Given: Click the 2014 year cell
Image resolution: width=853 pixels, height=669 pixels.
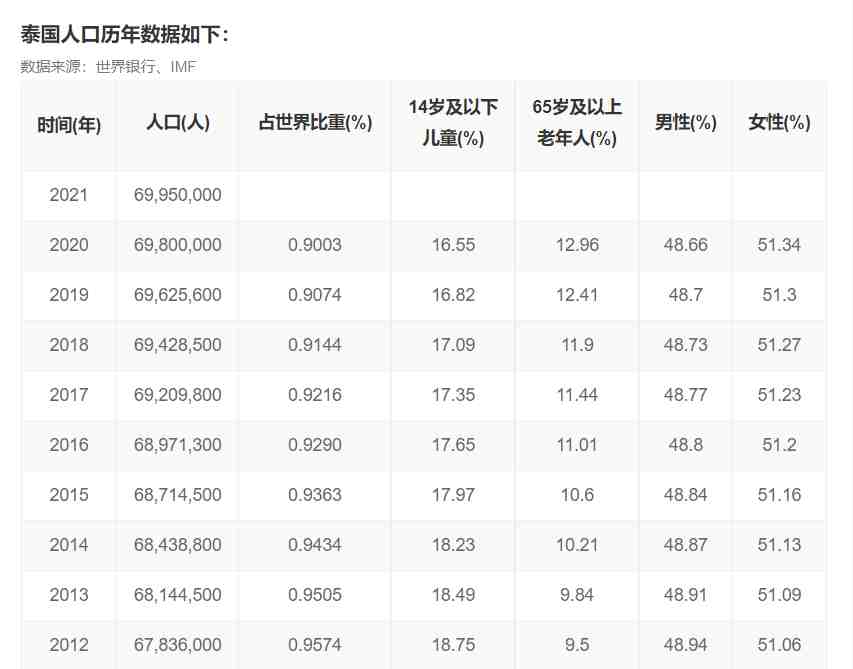Looking at the screenshot, I should coord(69,545).
